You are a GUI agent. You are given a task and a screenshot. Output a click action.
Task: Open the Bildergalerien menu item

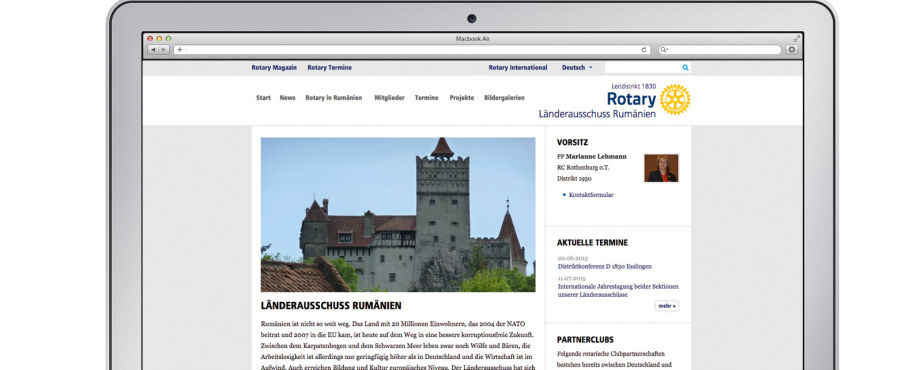(x=505, y=98)
